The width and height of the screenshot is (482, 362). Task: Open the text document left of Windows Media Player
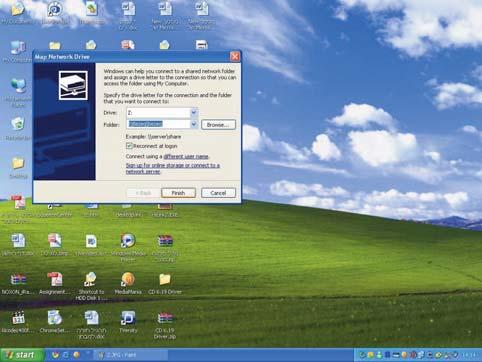pos(91,241)
